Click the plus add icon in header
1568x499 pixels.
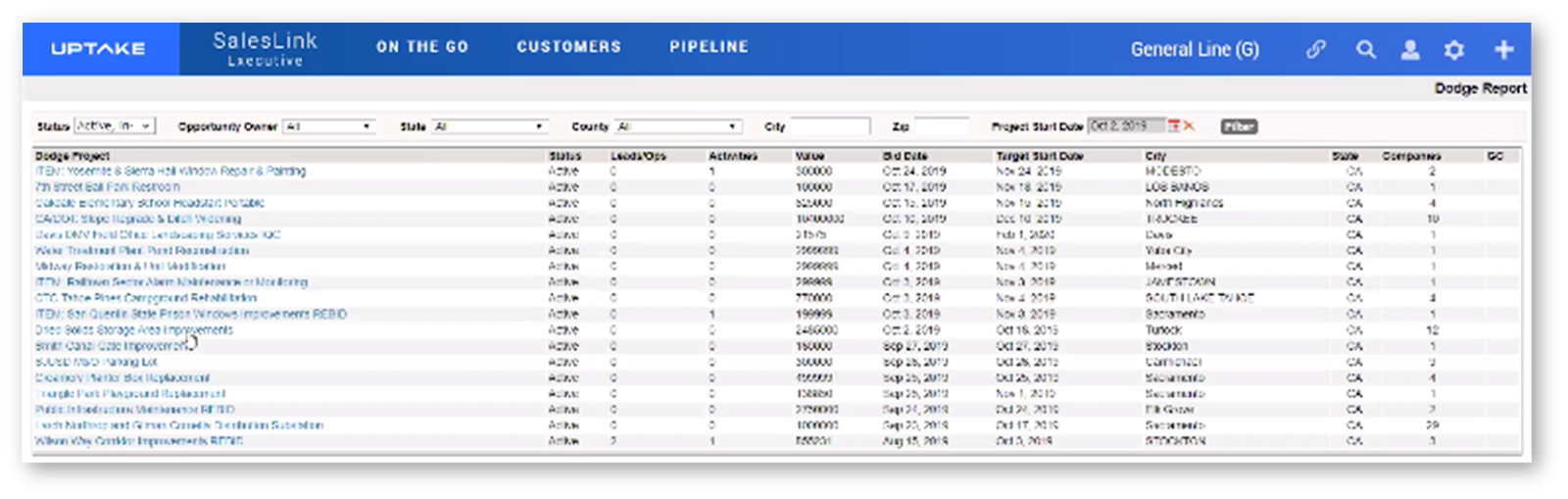tap(1504, 49)
